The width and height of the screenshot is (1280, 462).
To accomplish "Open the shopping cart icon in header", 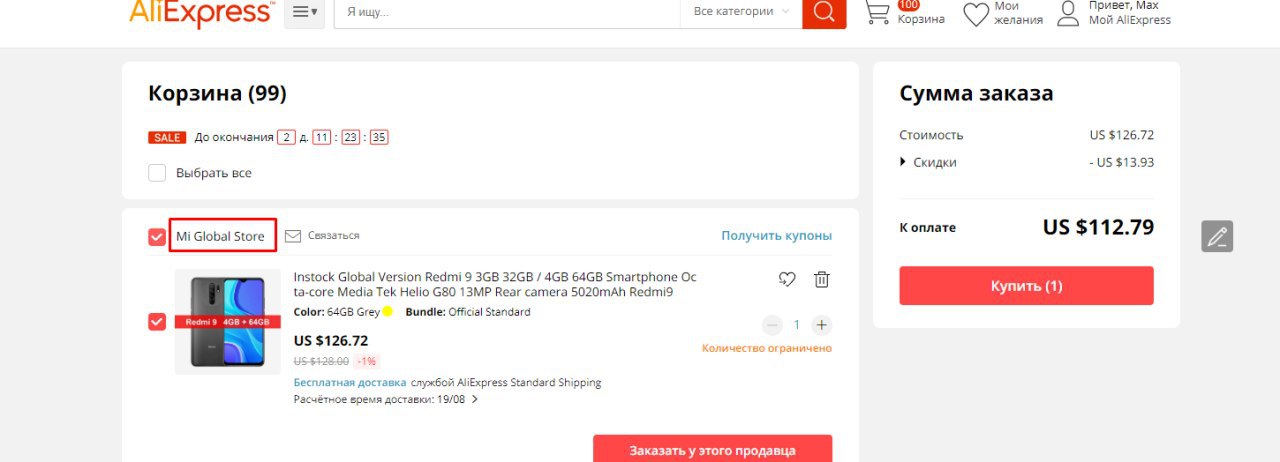I will [x=877, y=12].
